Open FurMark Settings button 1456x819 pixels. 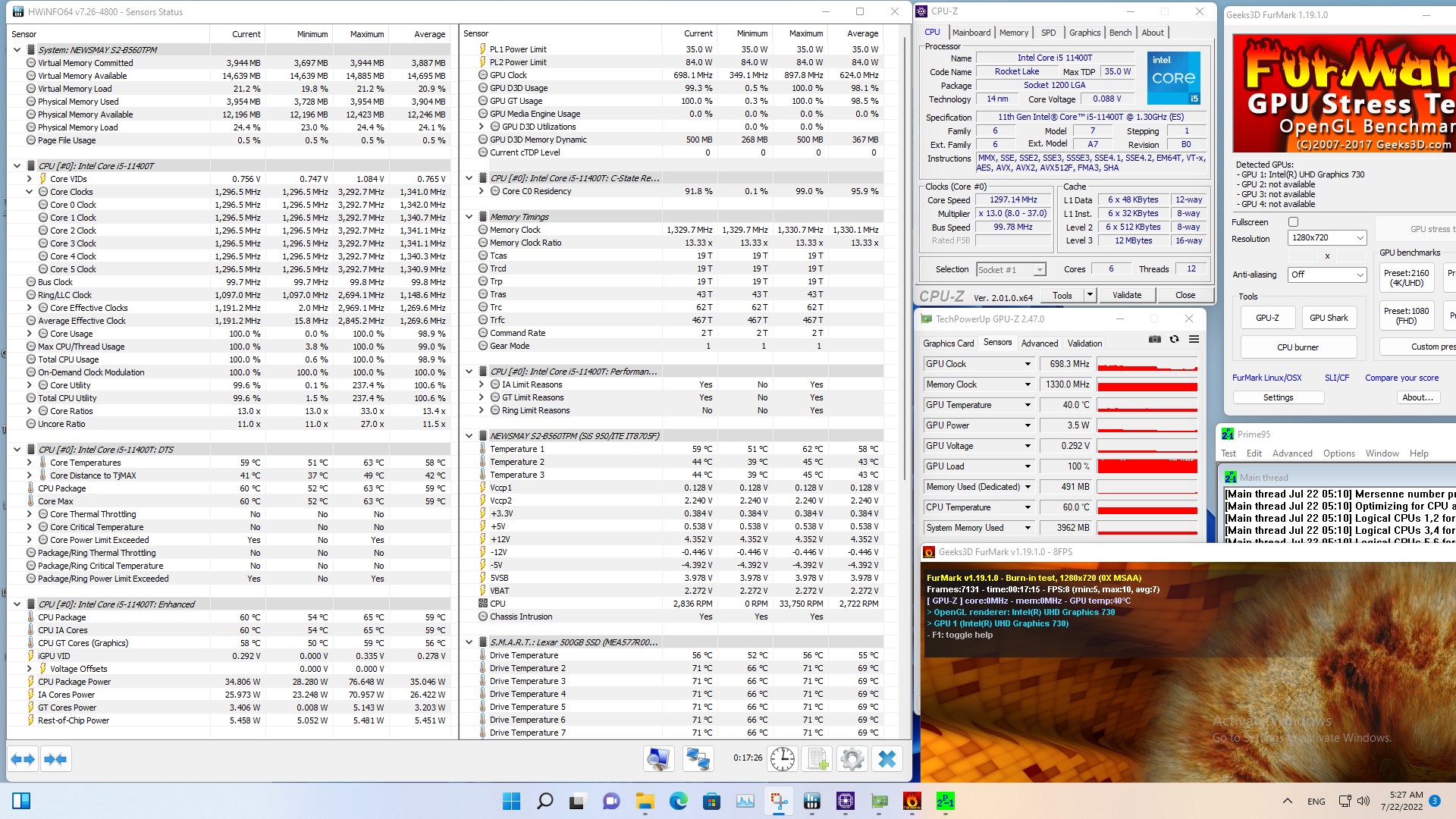tap(1278, 397)
